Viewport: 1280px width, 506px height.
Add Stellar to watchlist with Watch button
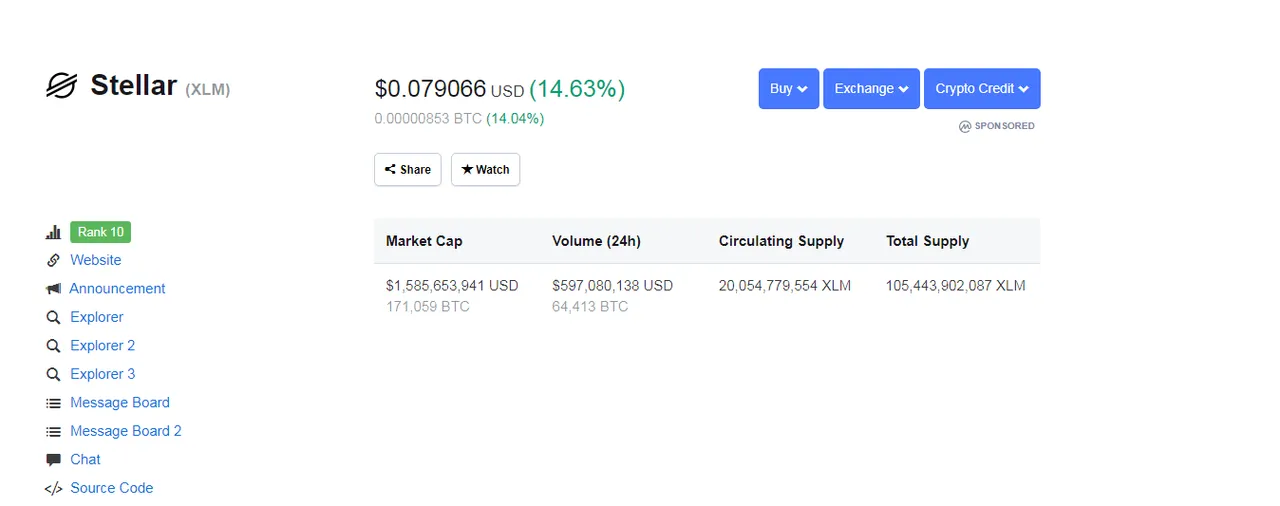point(485,169)
